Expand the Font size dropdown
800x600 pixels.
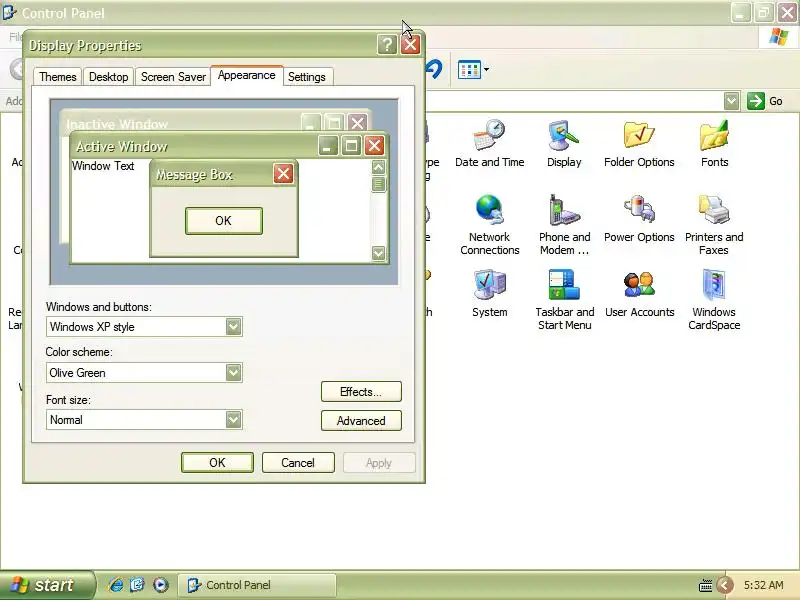(x=234, y=419)
